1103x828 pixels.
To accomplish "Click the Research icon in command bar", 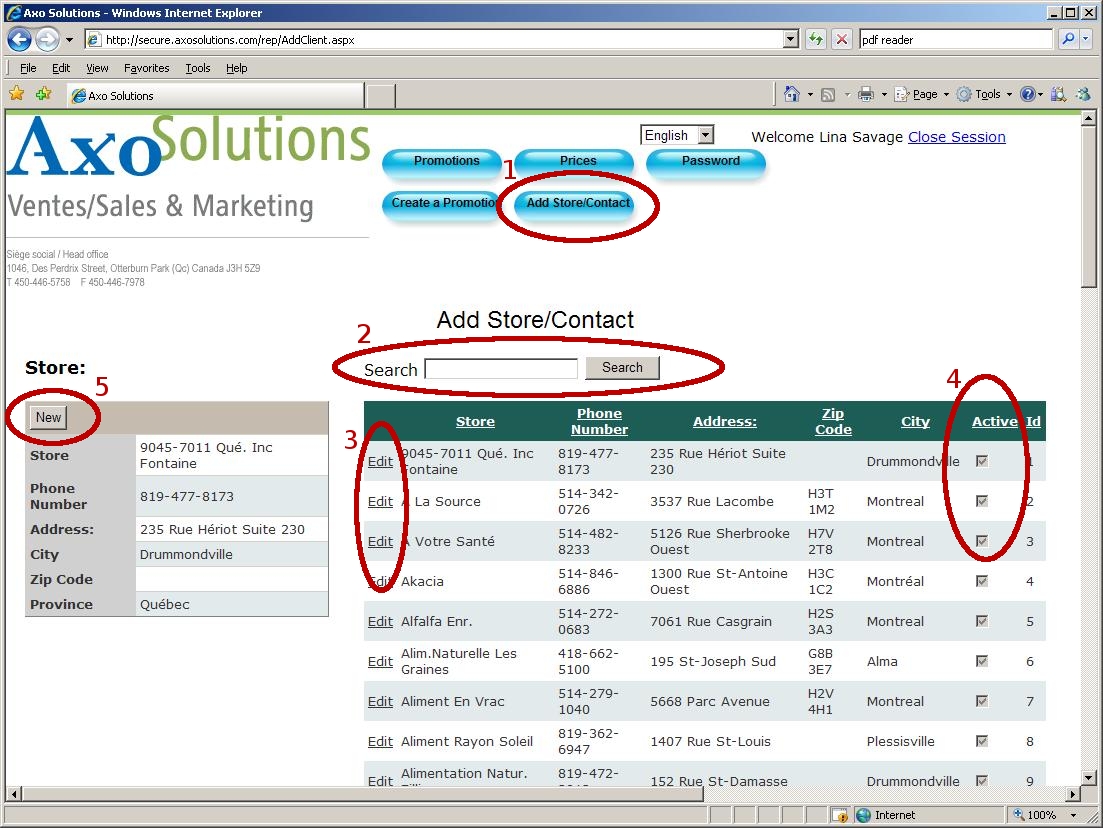I will point(1058,94).
